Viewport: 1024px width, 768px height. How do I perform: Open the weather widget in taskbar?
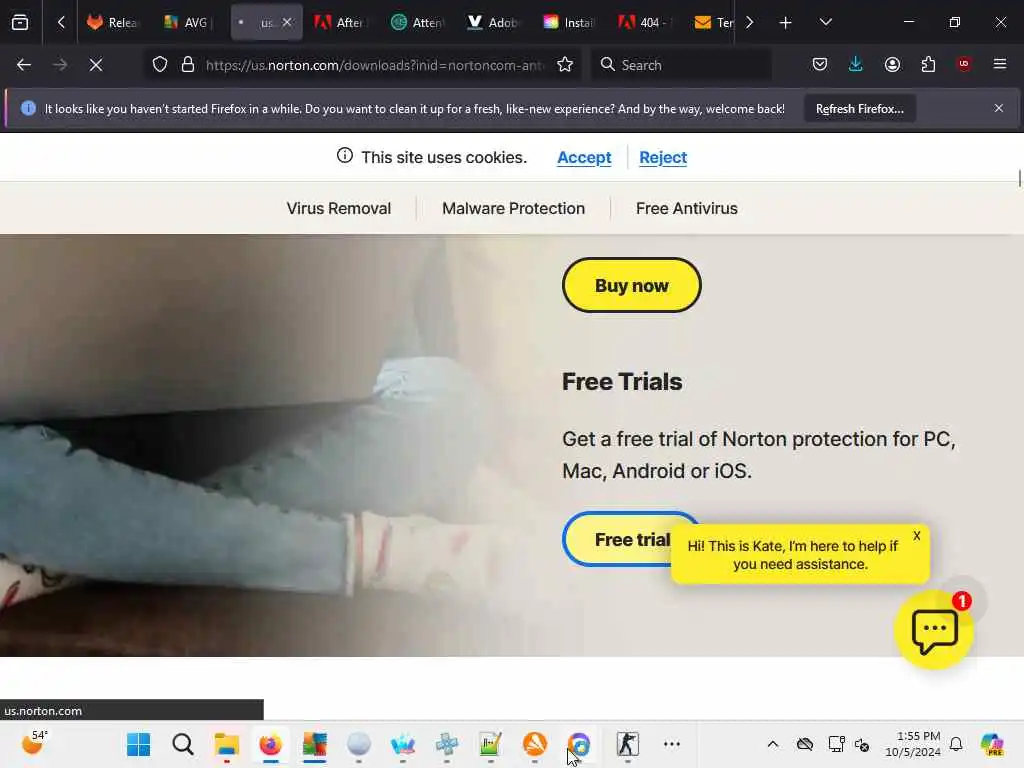point(34,743)
